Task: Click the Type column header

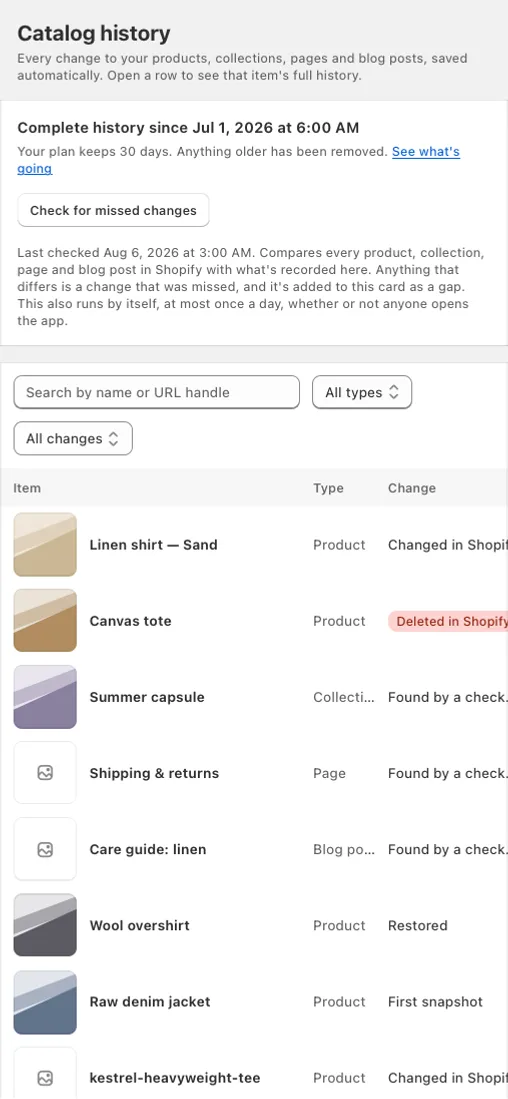Action: click(329, 488)
